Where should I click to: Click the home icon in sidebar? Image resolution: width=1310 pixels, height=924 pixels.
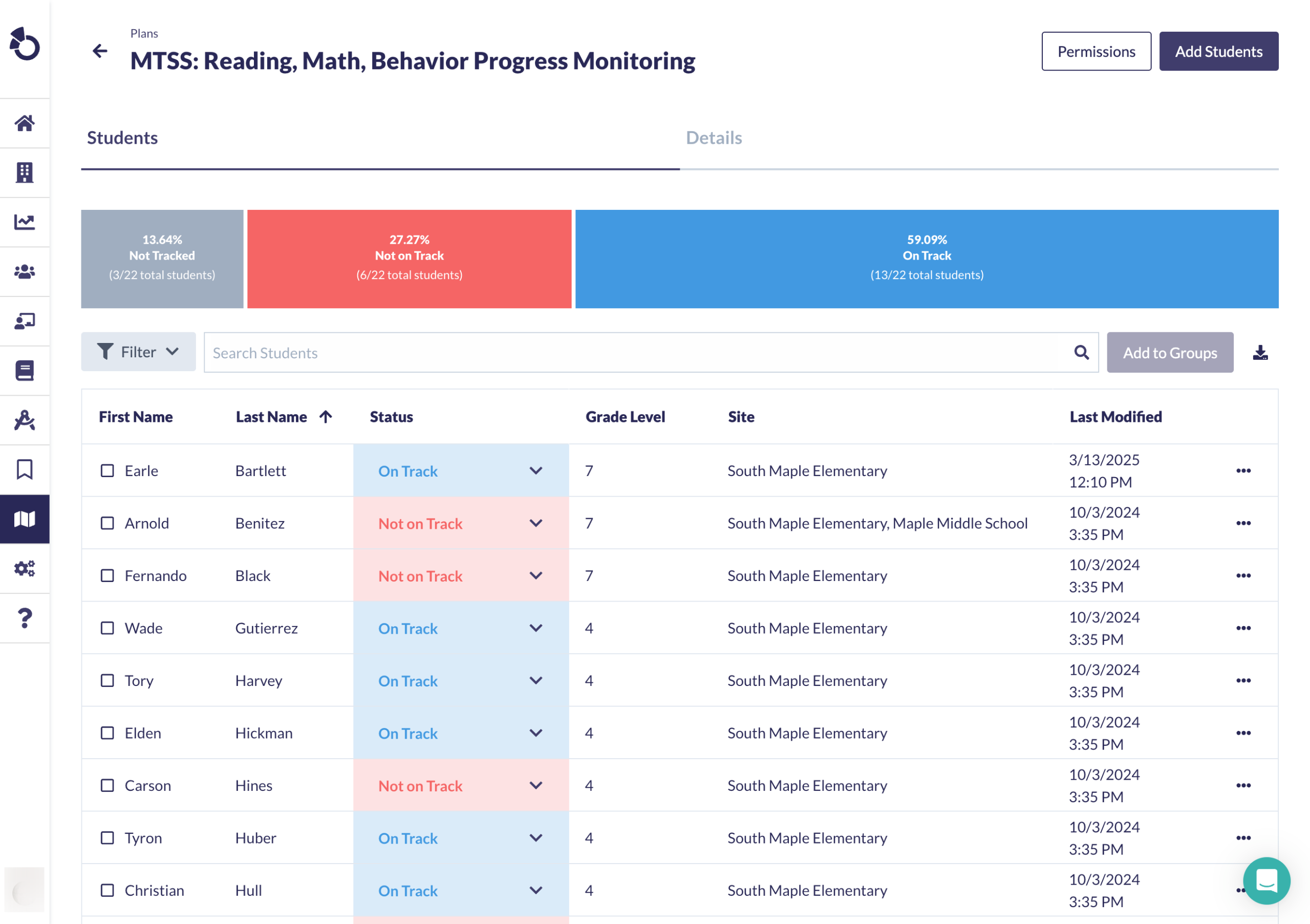(x=25, y=123)
